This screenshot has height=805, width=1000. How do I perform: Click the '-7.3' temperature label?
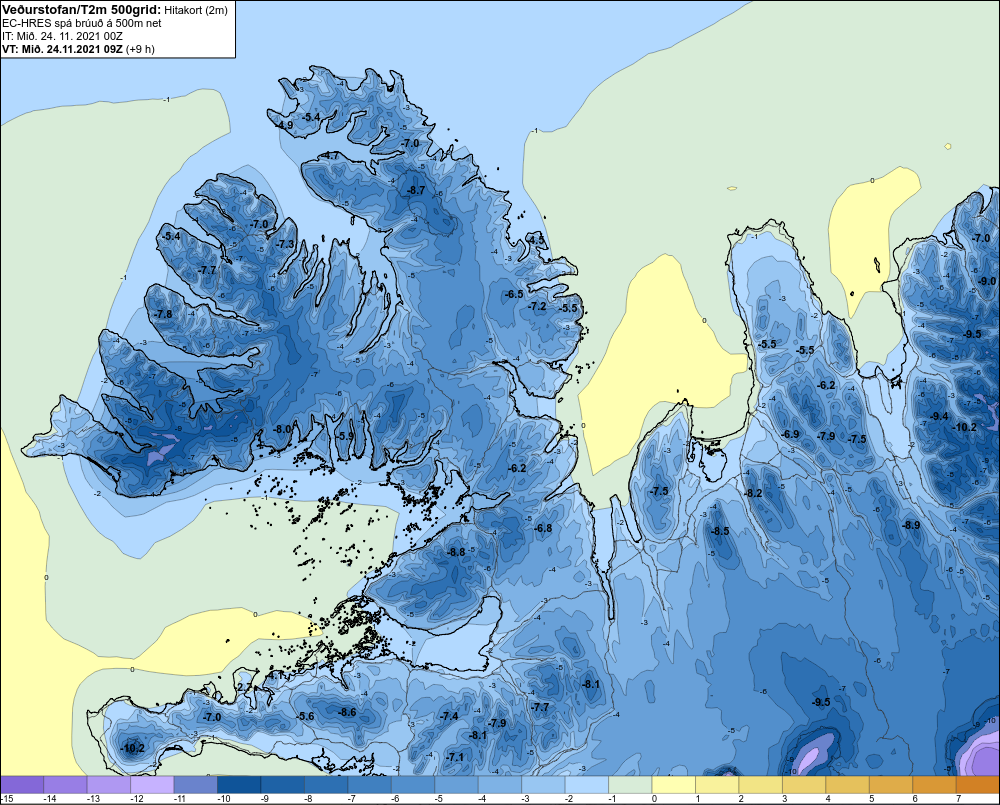coord(285,244)
